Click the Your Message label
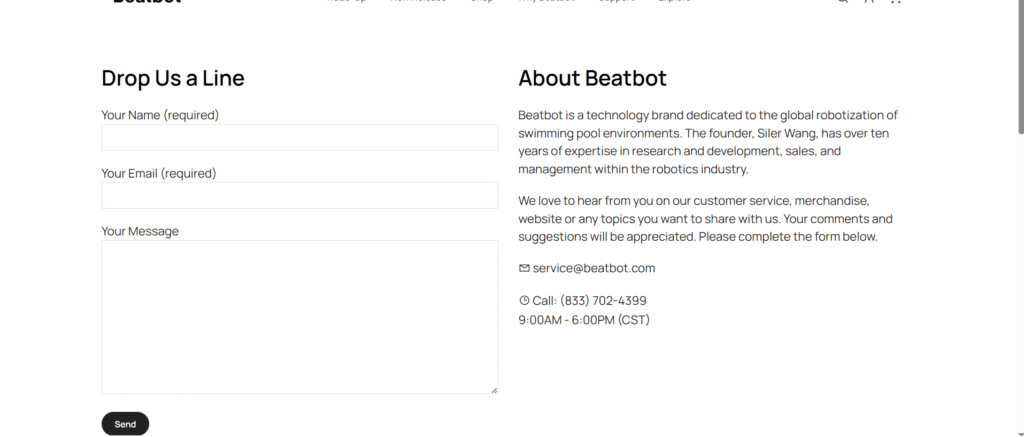The image size is (1024, 437). pyautogui.click(x=140, y=231)
